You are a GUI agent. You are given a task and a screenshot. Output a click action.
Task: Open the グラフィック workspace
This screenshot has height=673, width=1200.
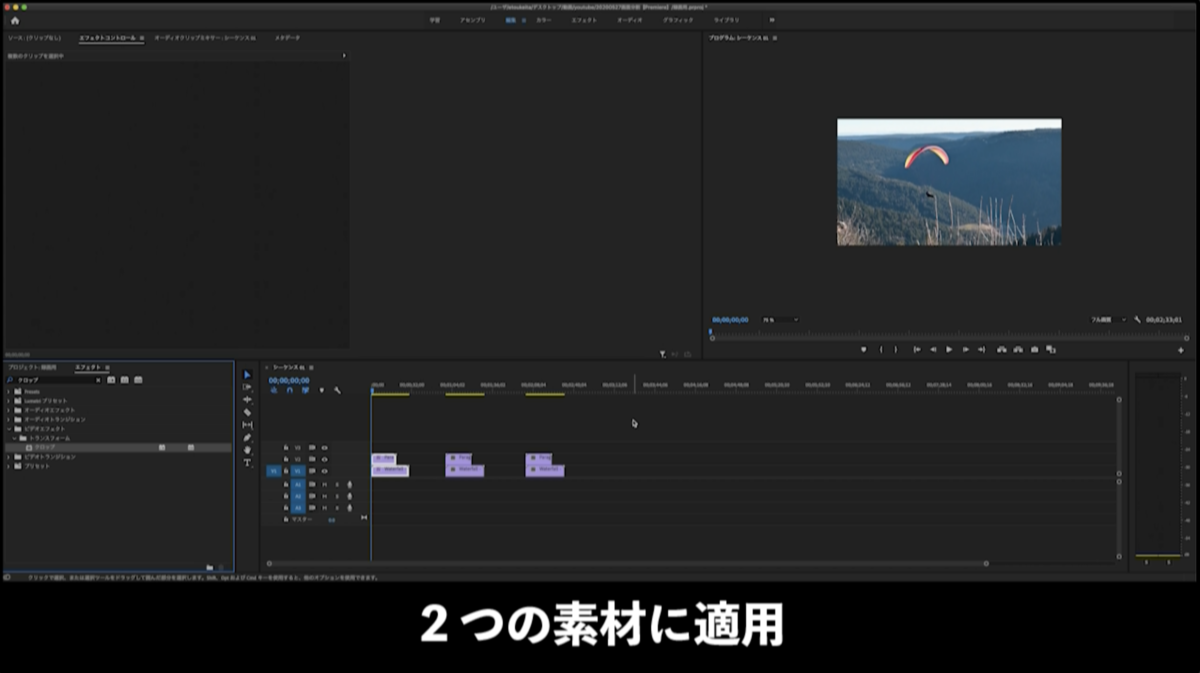point(678,20)
